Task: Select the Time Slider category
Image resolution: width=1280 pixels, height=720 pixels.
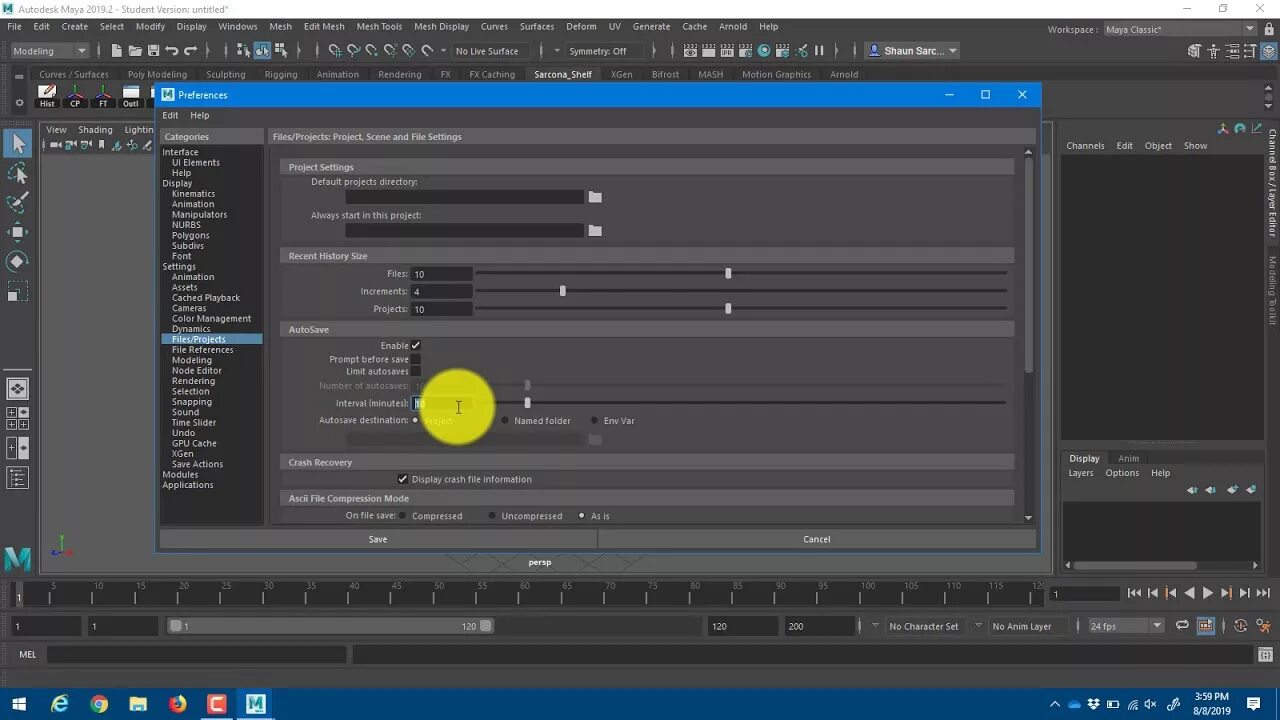Action: [x=194, y=423]
